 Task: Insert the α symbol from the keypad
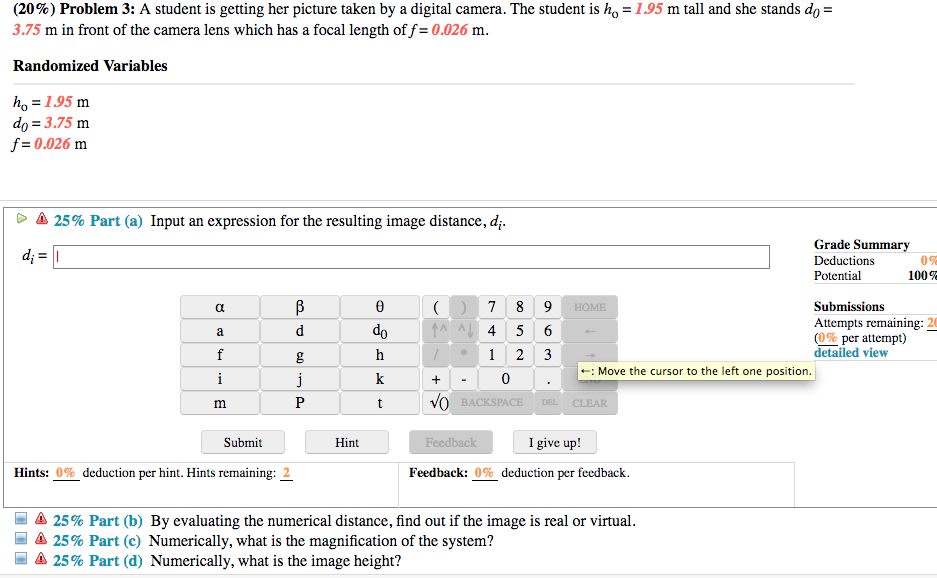coord(219,307)
